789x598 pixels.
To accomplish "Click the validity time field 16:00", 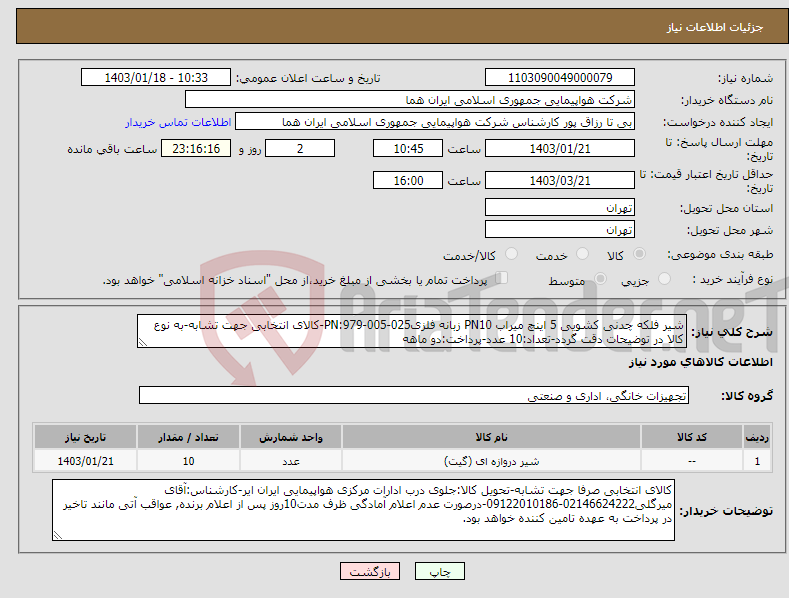I will point(408,180).
